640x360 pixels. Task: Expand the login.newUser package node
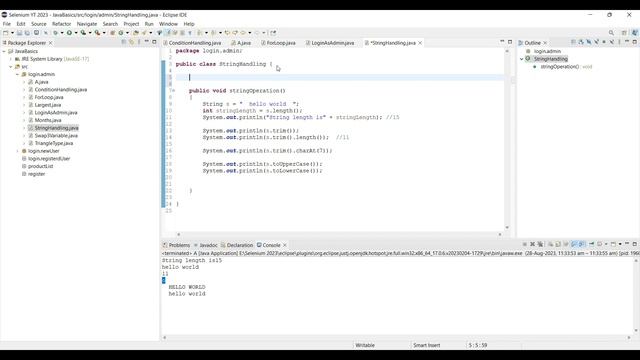(17, 151)
